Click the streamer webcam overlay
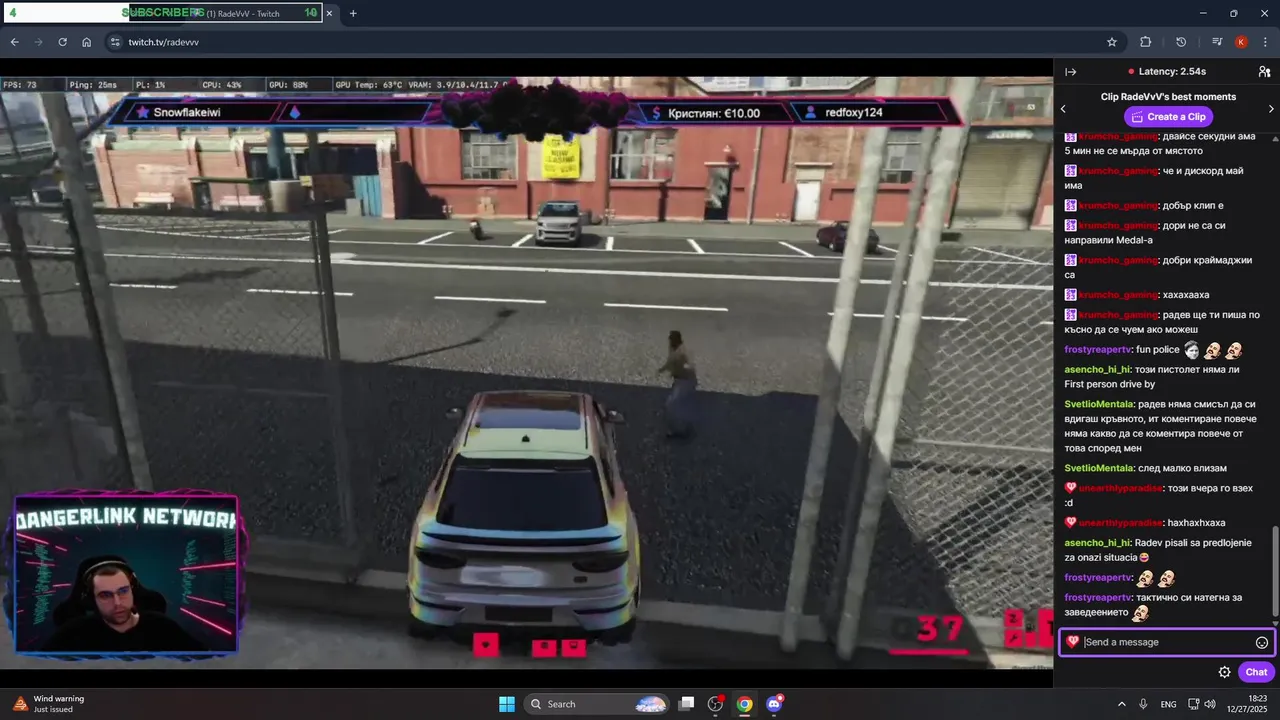The image size is (1280, 720). pyautogui.click(x=126, y=575)
